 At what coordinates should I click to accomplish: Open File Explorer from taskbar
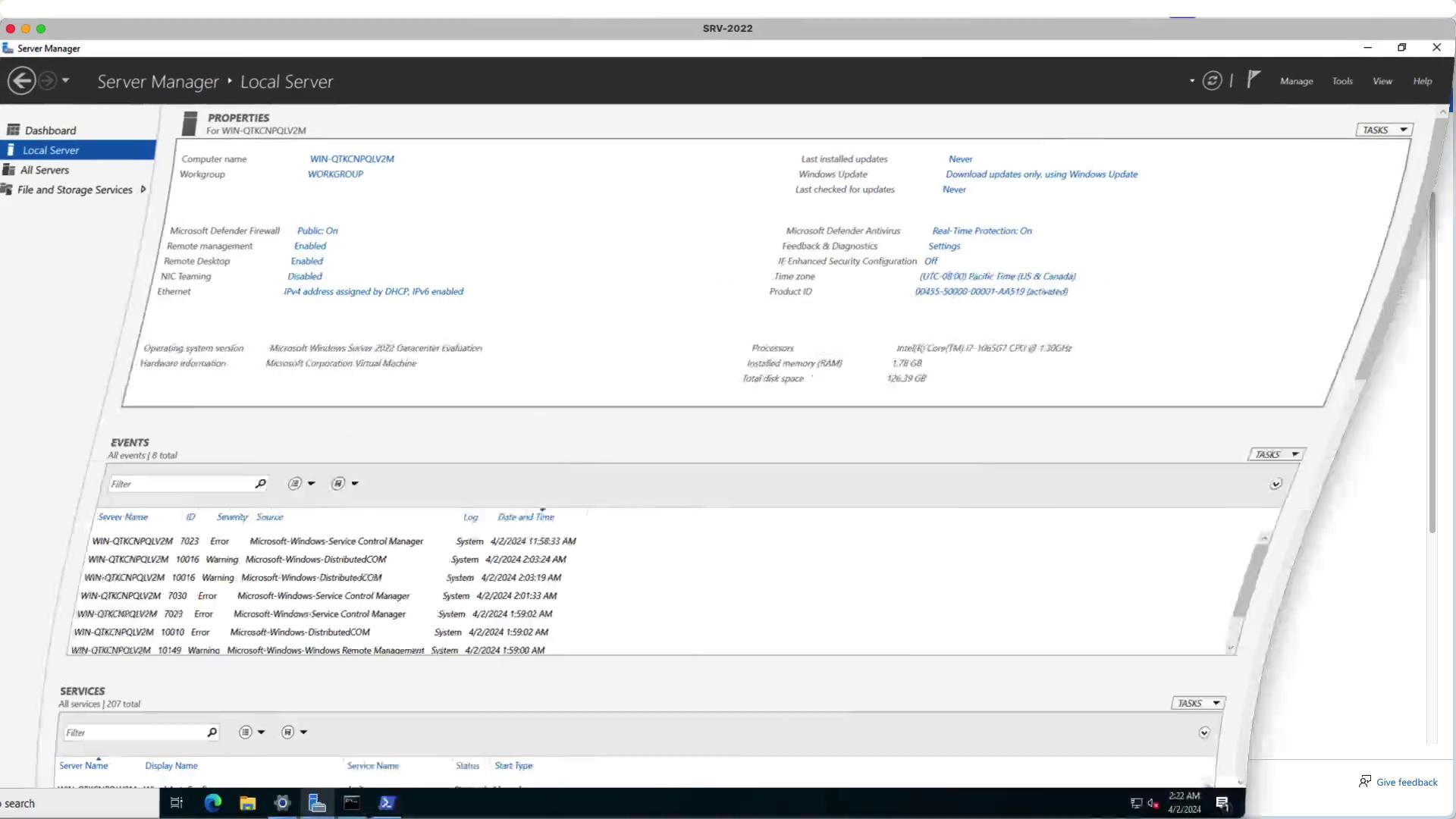tap(248, 803)
